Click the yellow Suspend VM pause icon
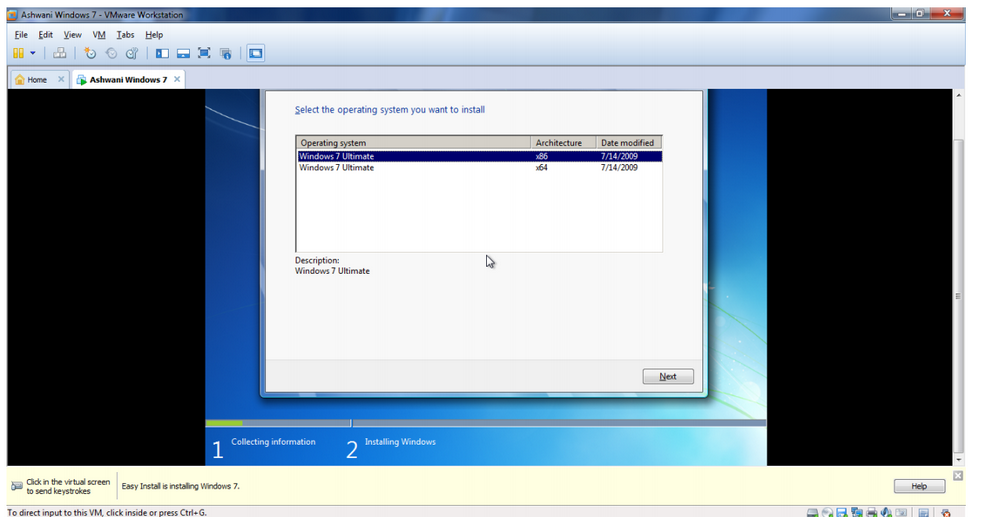This screenshot has width=988, height=517. 18,54
